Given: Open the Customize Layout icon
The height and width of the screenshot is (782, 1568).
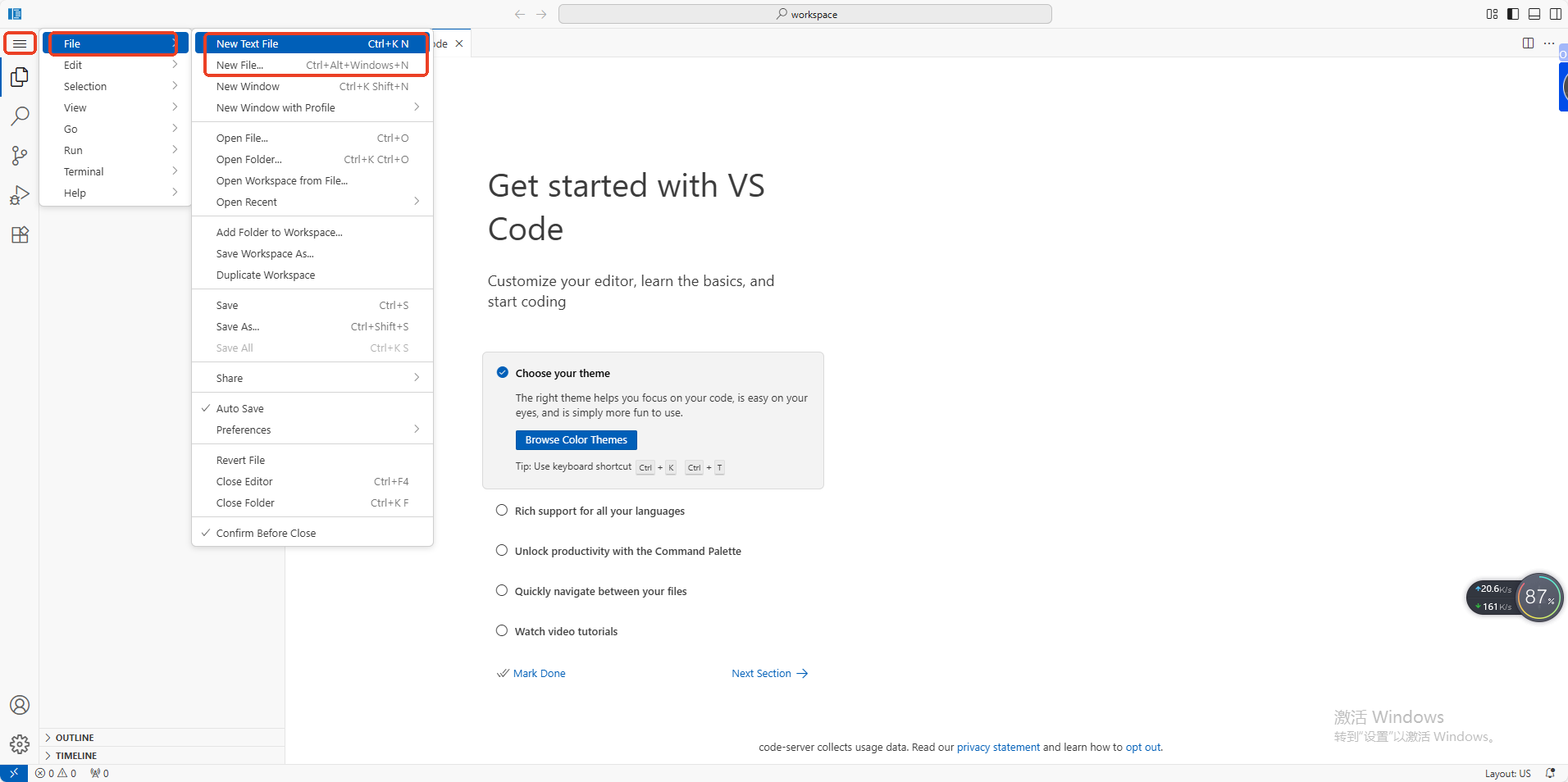Looking at the screenshot, I should coord(1492,14).
